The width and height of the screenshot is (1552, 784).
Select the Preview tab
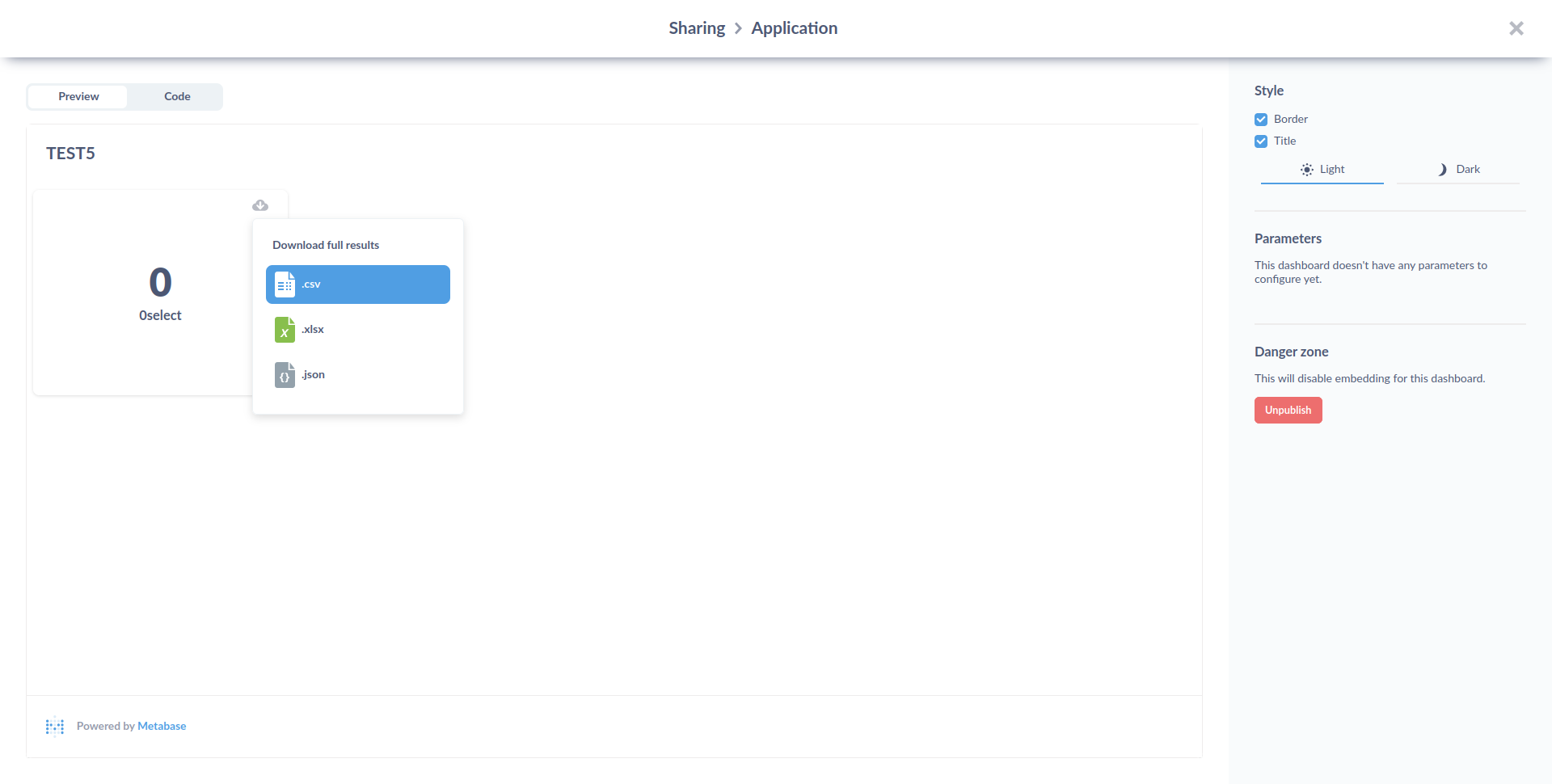tap(78, 96)
